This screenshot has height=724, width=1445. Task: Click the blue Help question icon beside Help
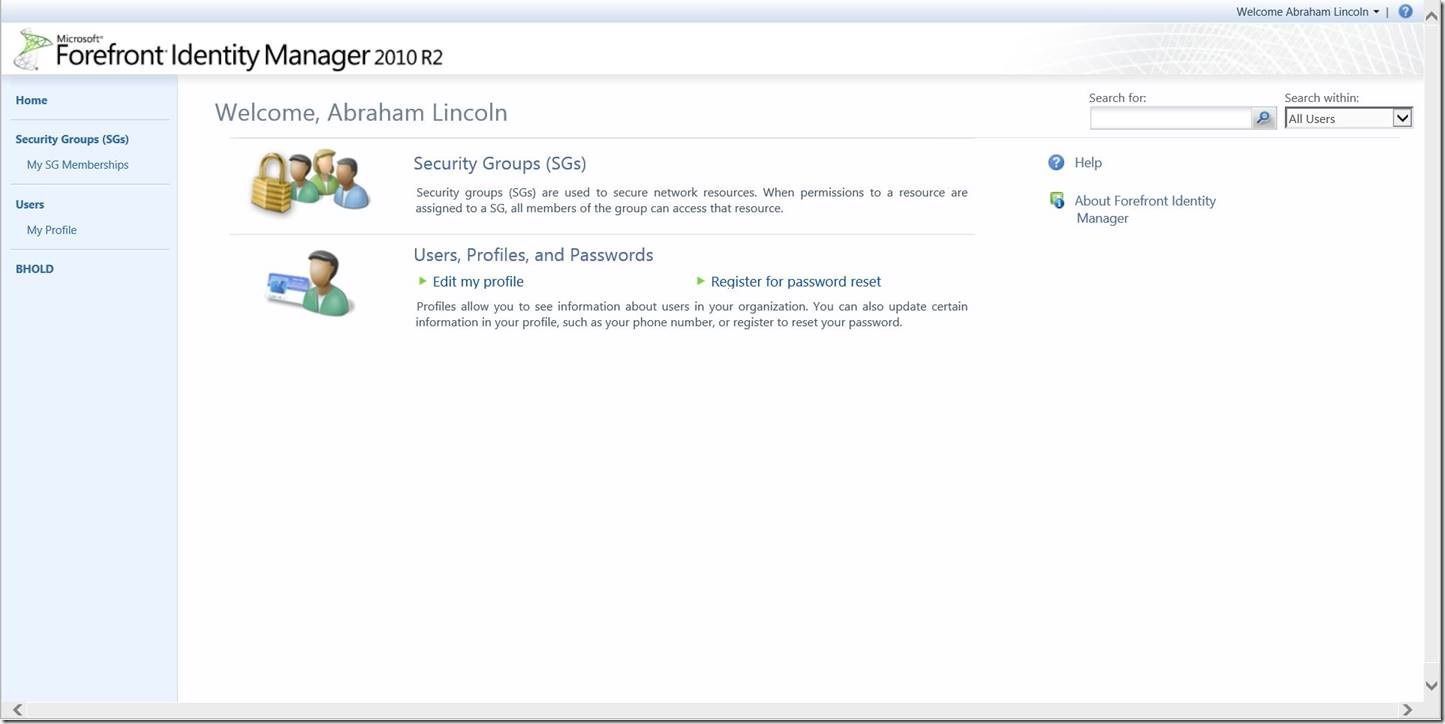1056,163
